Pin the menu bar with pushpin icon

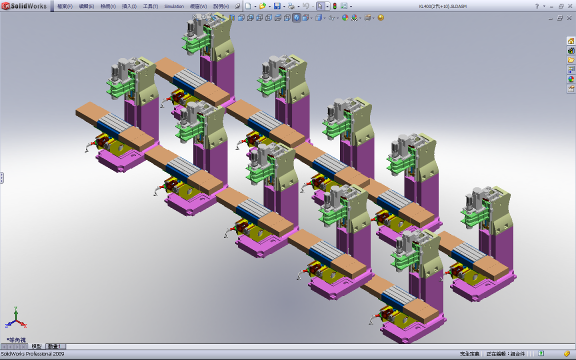point(237,6)
